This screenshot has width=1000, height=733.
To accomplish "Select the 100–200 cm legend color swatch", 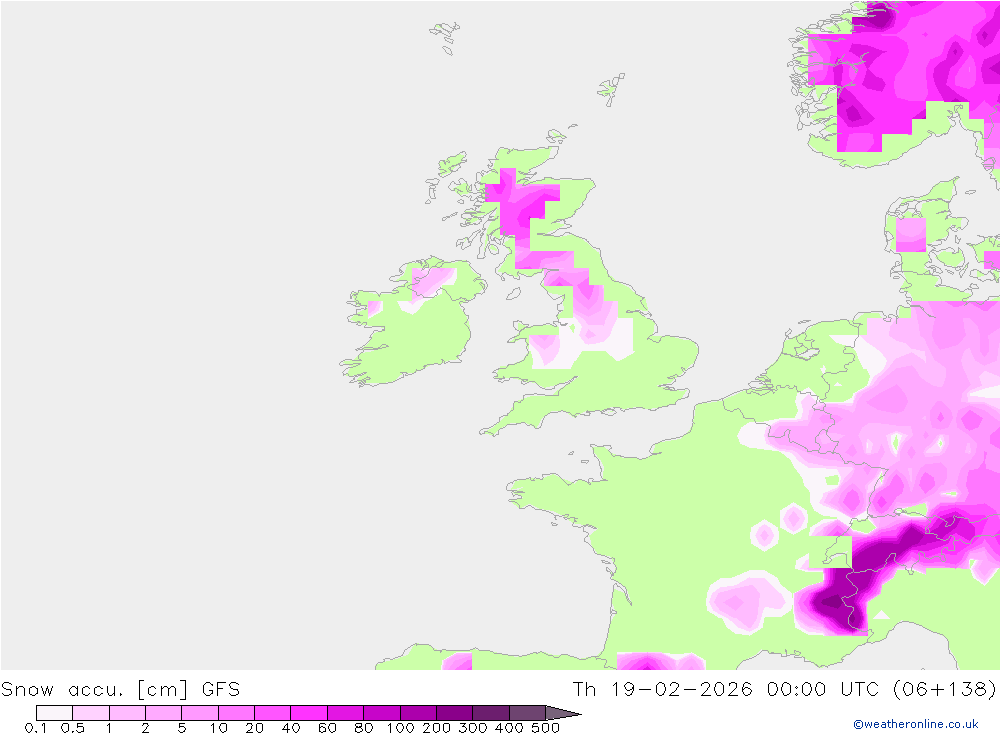I will [418, 713].
